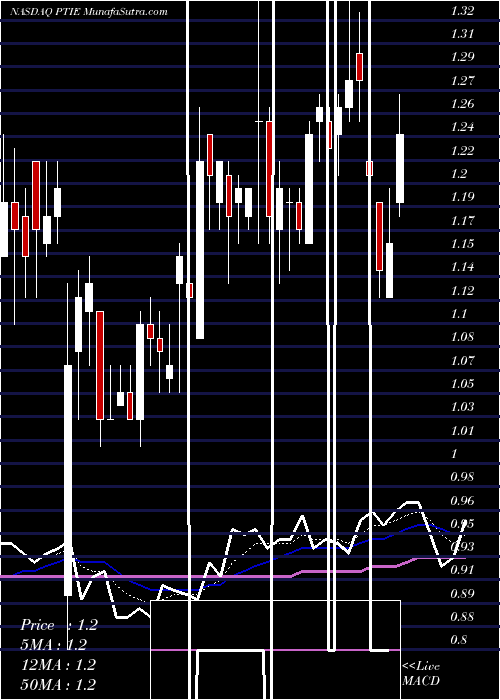Click the 0.96 price axis label
The image size is (500, 700).
[462, 500]
